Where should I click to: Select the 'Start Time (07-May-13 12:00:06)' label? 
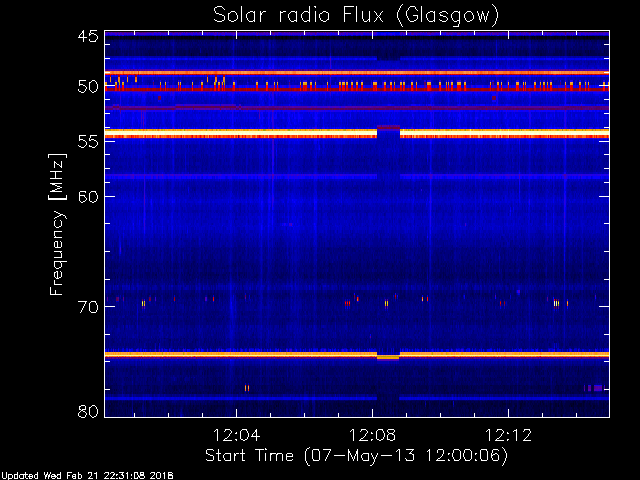(x=356, y=456)
